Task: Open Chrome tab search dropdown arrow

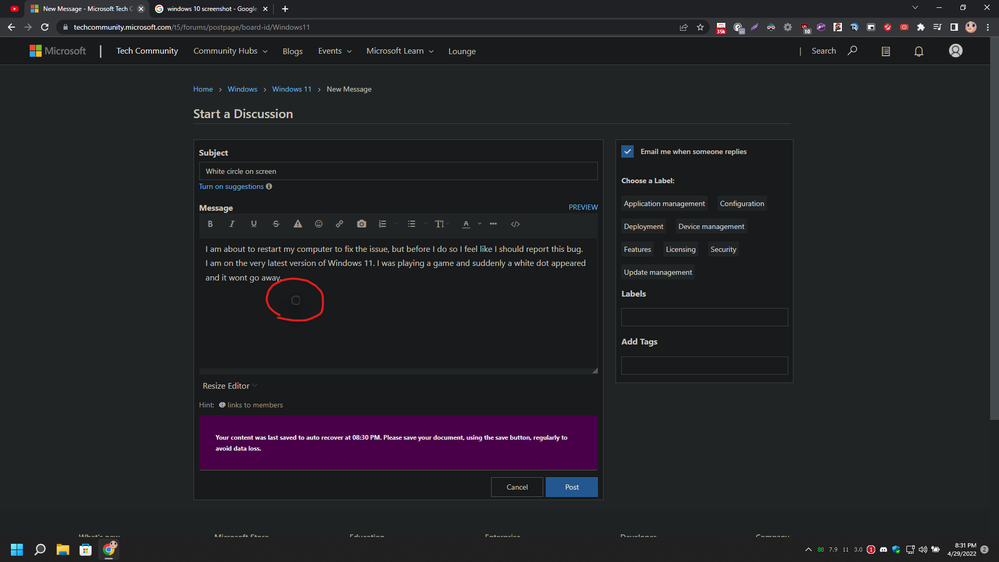Action: point(915,8)
